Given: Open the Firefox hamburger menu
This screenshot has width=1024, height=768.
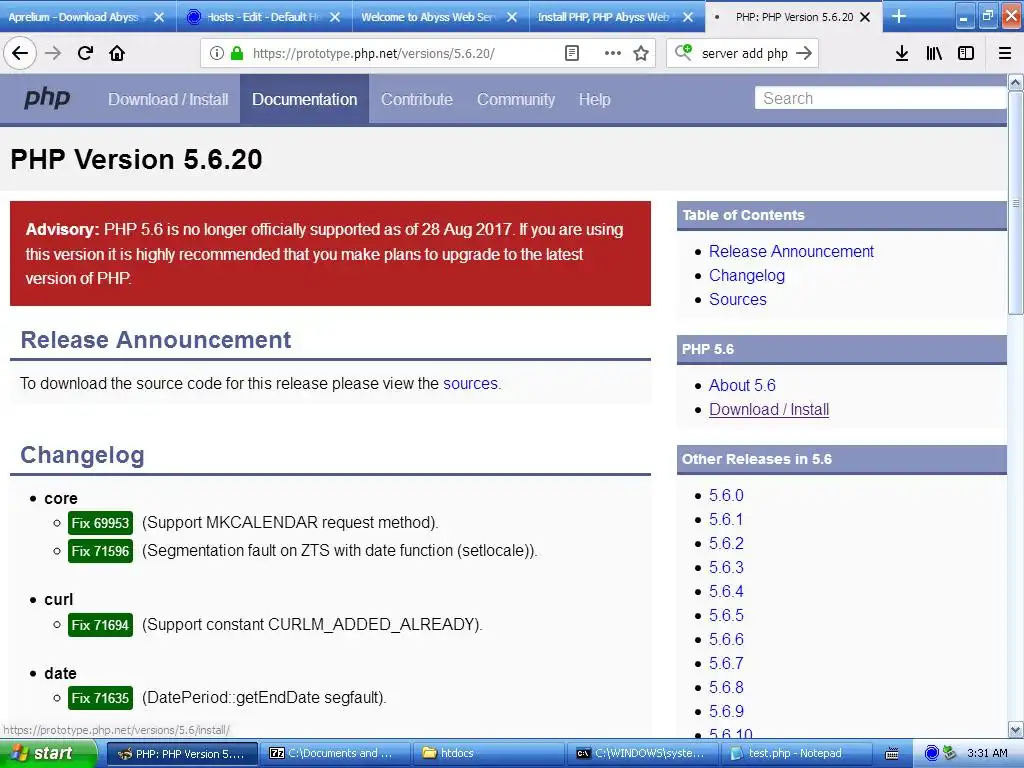Looking at the screenshot, I should tap(1004, 54).
